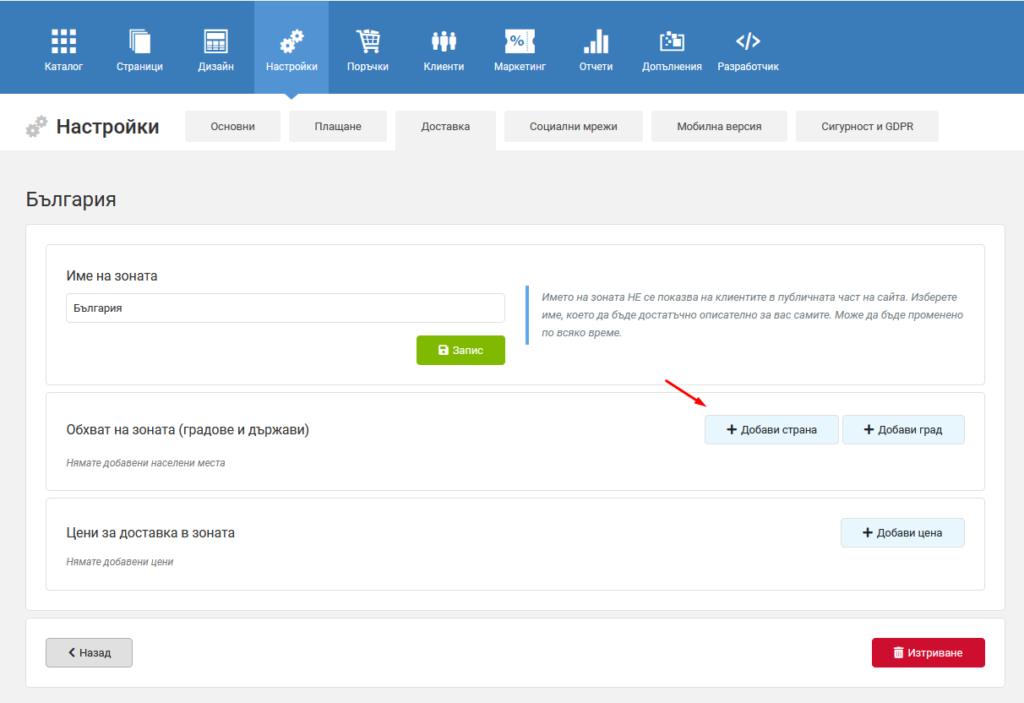
Task: Click the Добави страна button
Action: pyautogui.click(x=771, y=430)
